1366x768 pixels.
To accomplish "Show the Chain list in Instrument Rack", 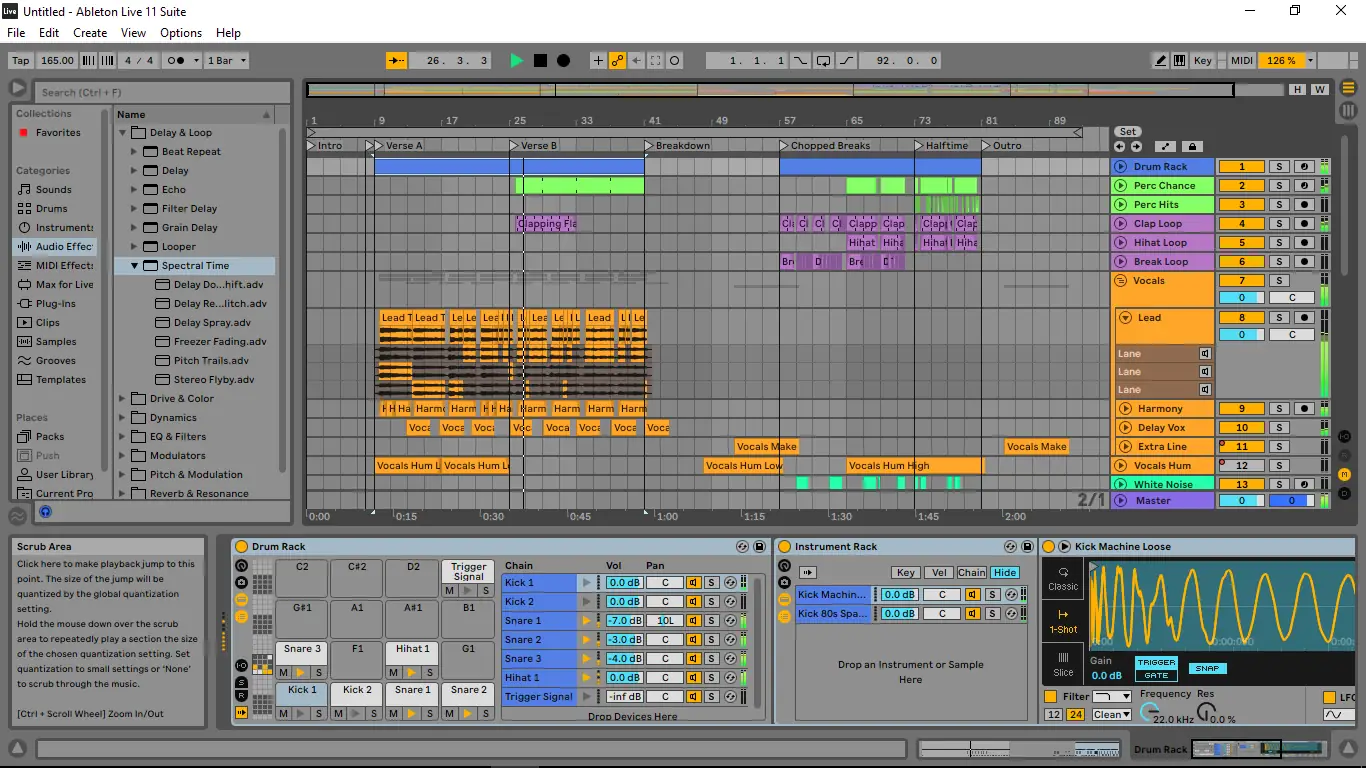I will pos(972,573).
